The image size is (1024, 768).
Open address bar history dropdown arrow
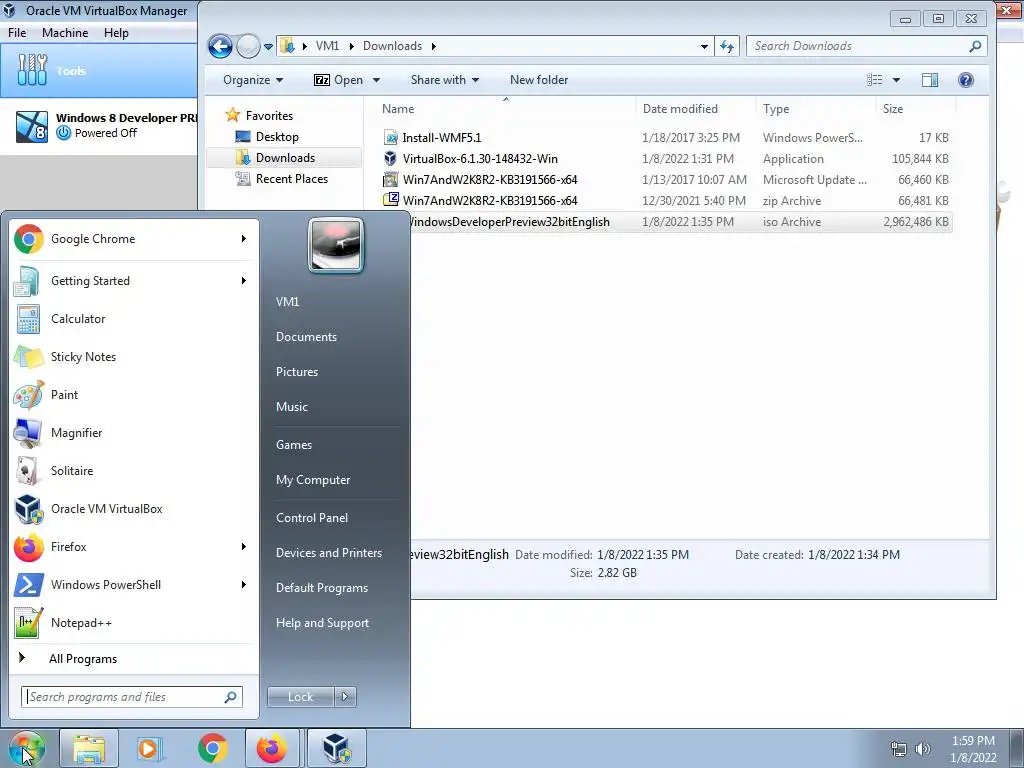point(704,46)
